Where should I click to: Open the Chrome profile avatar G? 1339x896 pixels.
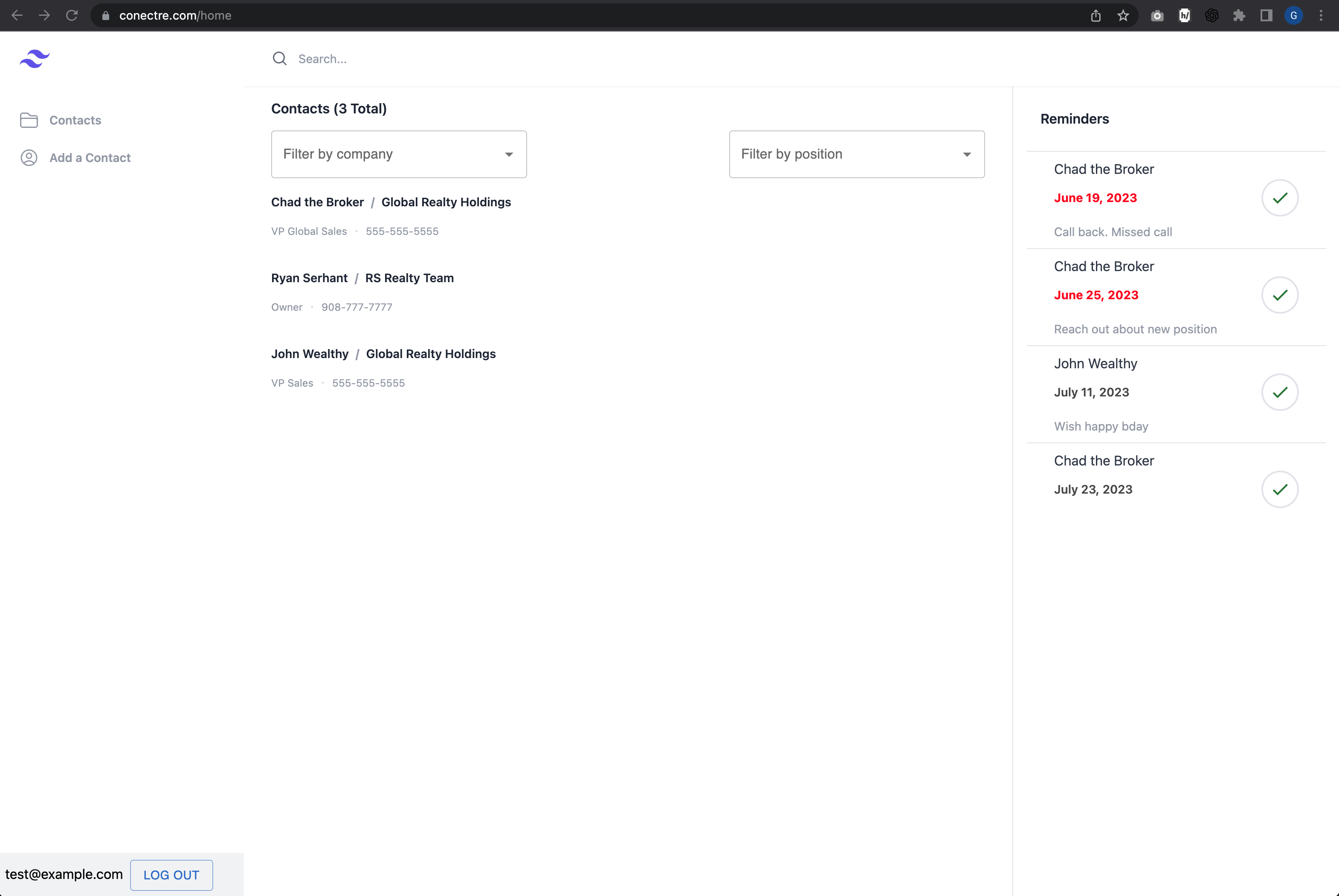click(1294, 15)
